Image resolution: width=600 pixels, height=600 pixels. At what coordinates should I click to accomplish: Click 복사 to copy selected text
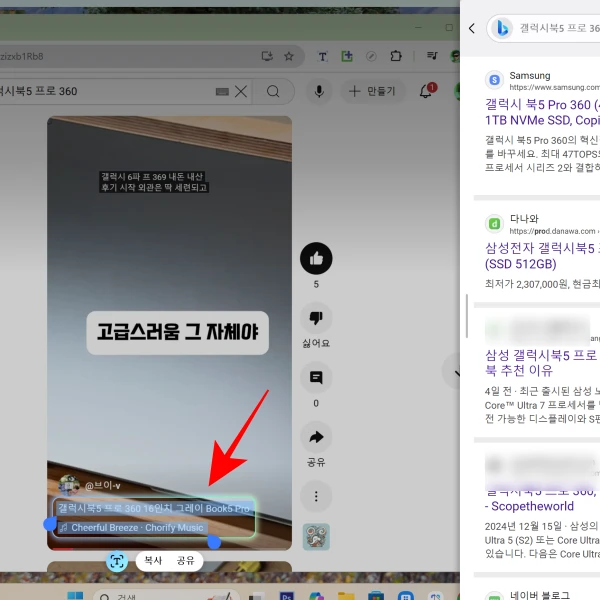tap(153, 561)
